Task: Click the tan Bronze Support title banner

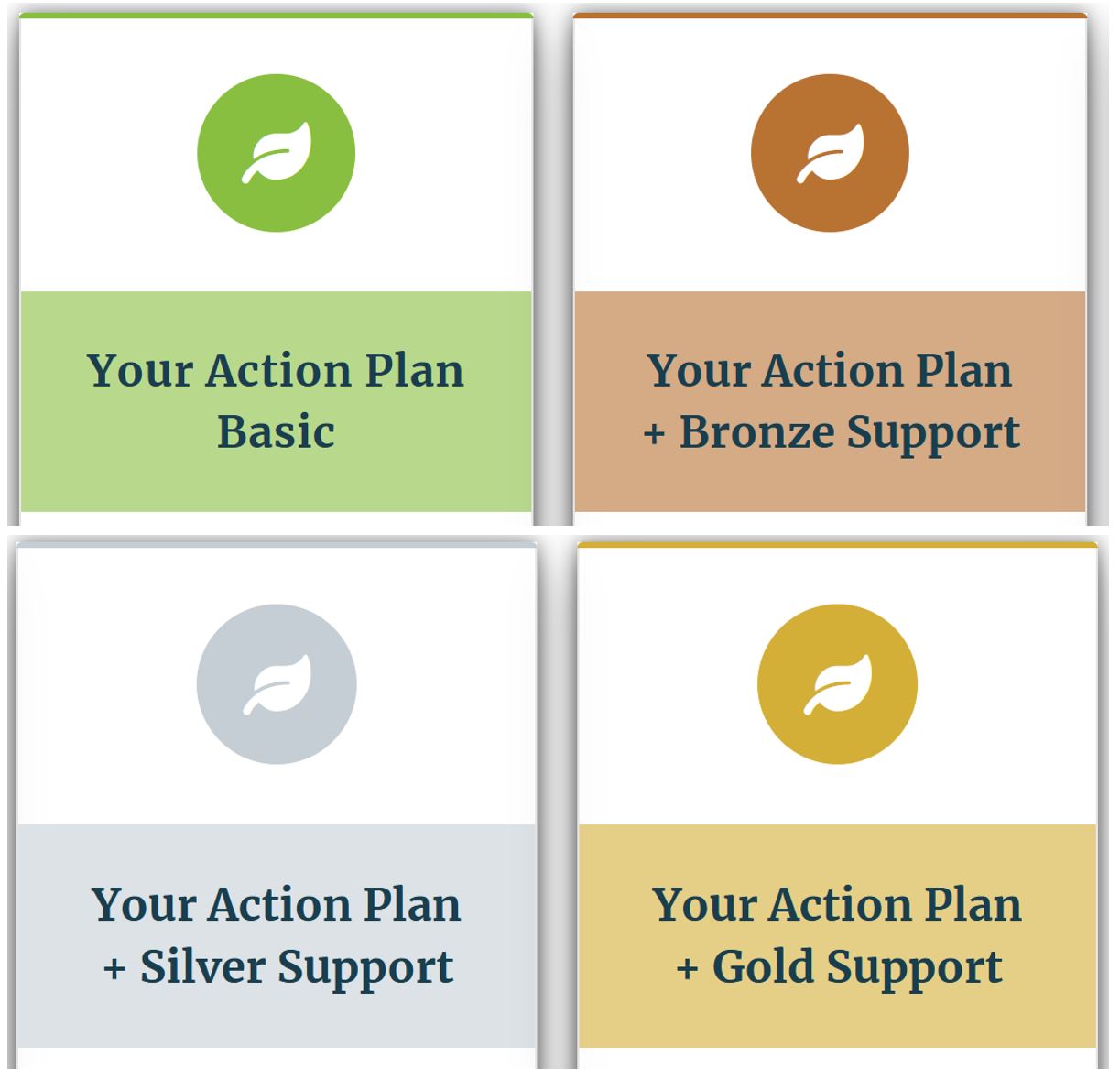Action: (x=830, y=401)
